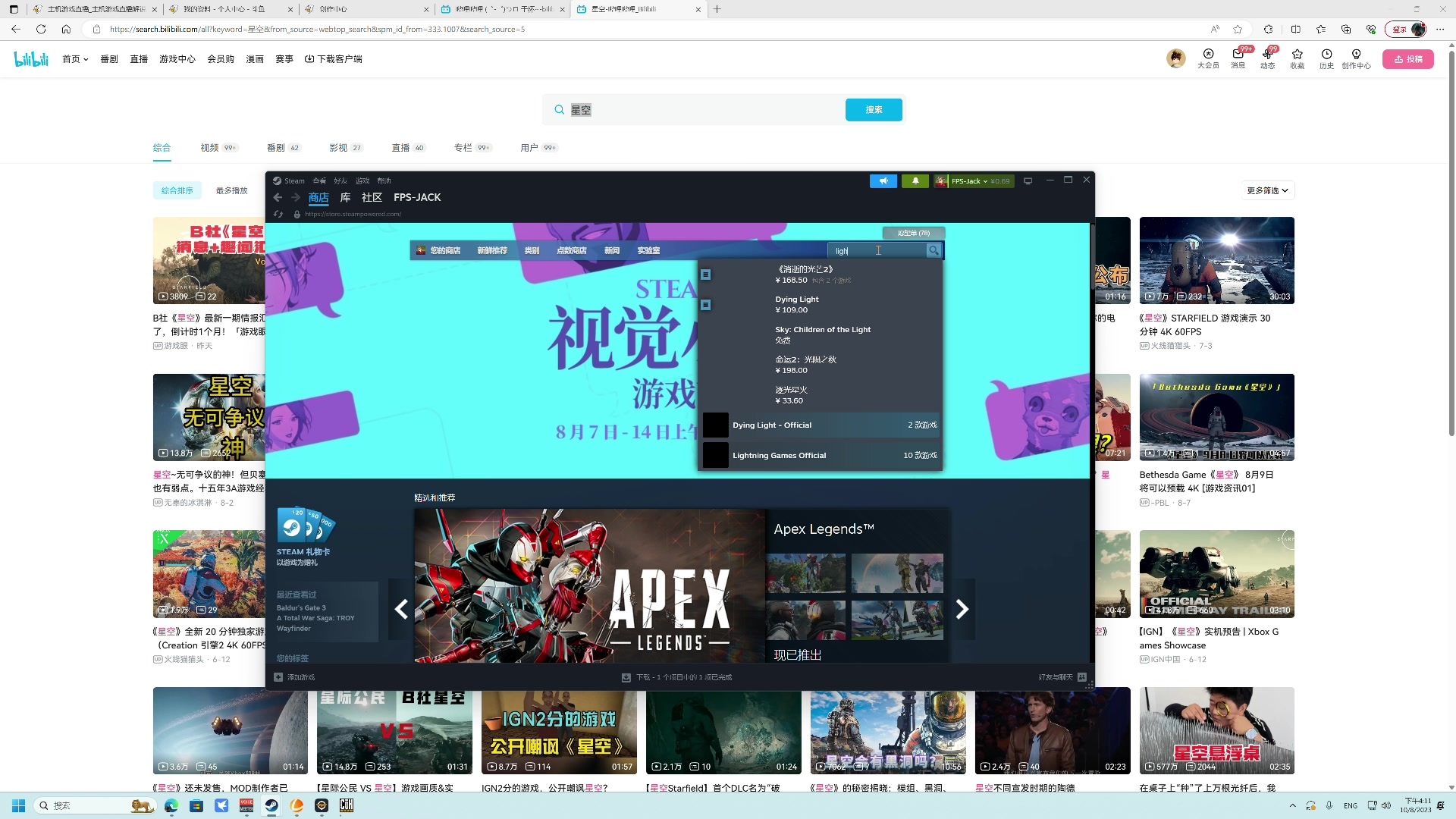Click Baldur's Gate 3 recently viewed link
The width and height of the screenshot is (1456, 819).
coord(301,608)
